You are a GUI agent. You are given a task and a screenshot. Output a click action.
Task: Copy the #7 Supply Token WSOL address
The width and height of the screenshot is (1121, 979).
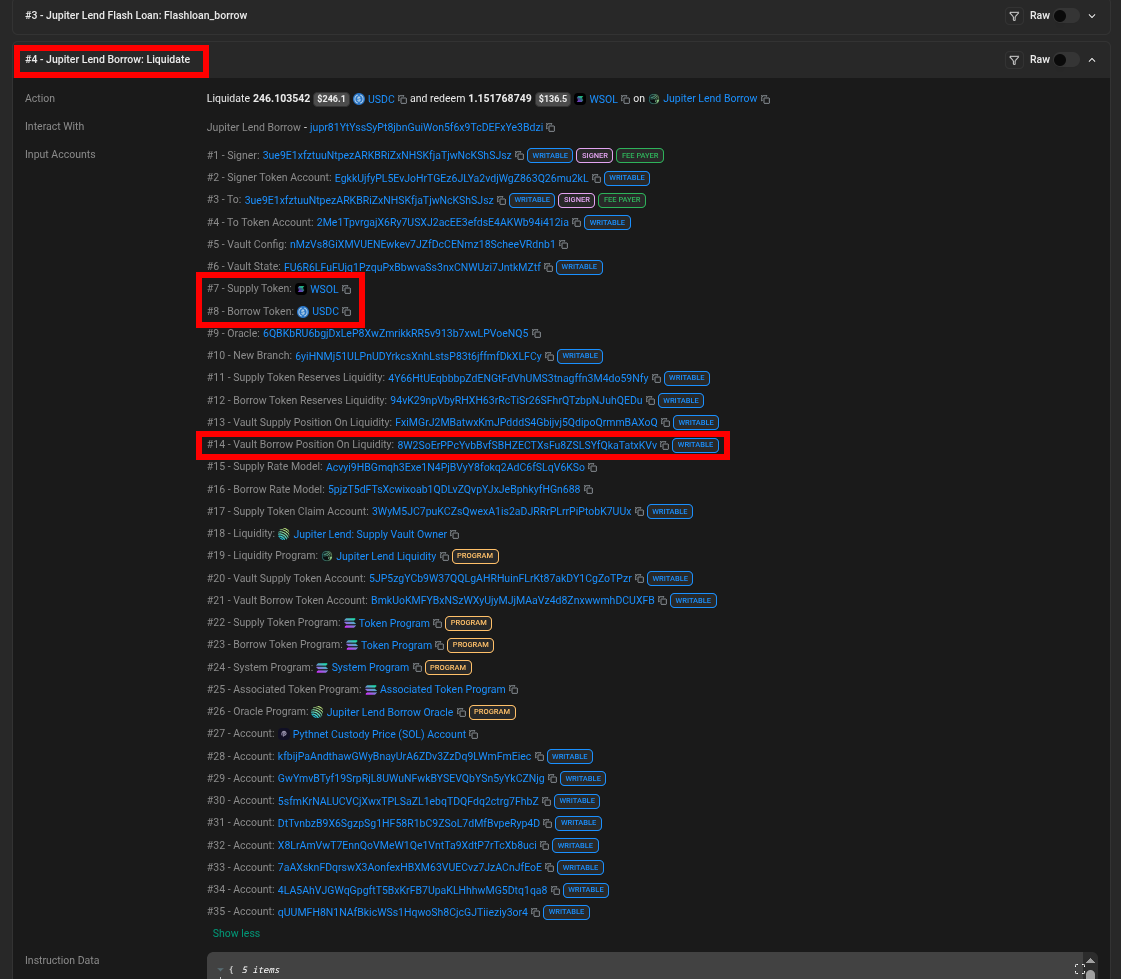(x=347, y=290)
